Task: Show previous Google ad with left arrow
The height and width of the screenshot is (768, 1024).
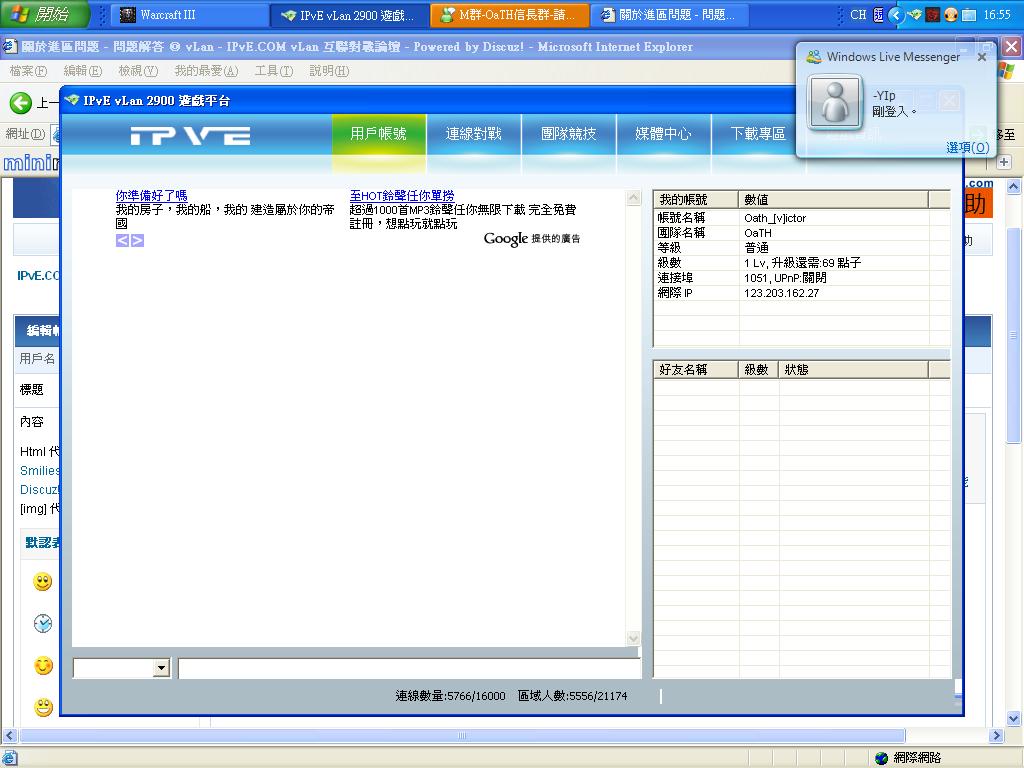Action: 122,240
